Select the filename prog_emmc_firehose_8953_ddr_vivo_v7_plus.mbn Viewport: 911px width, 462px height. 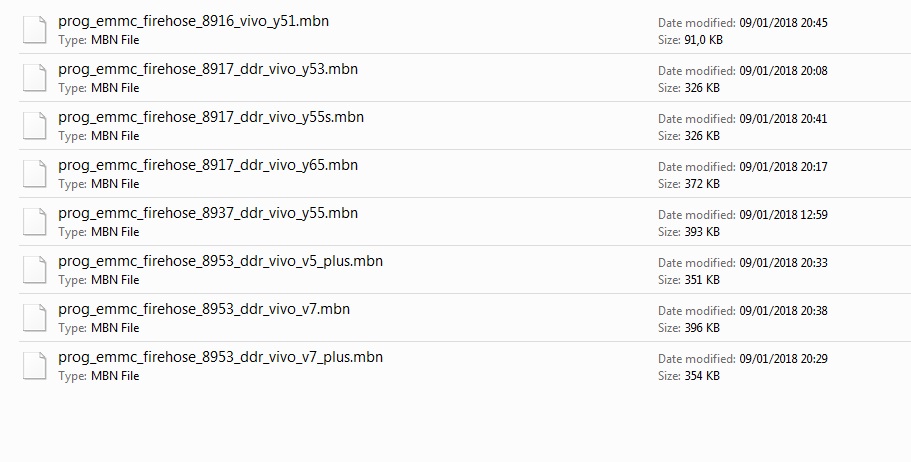tap(220, 357)
